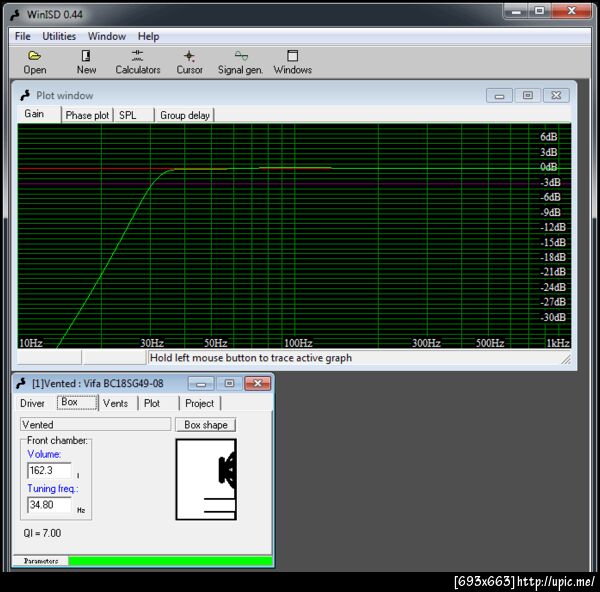Click the Parameters label at bottom

(41, 561)
